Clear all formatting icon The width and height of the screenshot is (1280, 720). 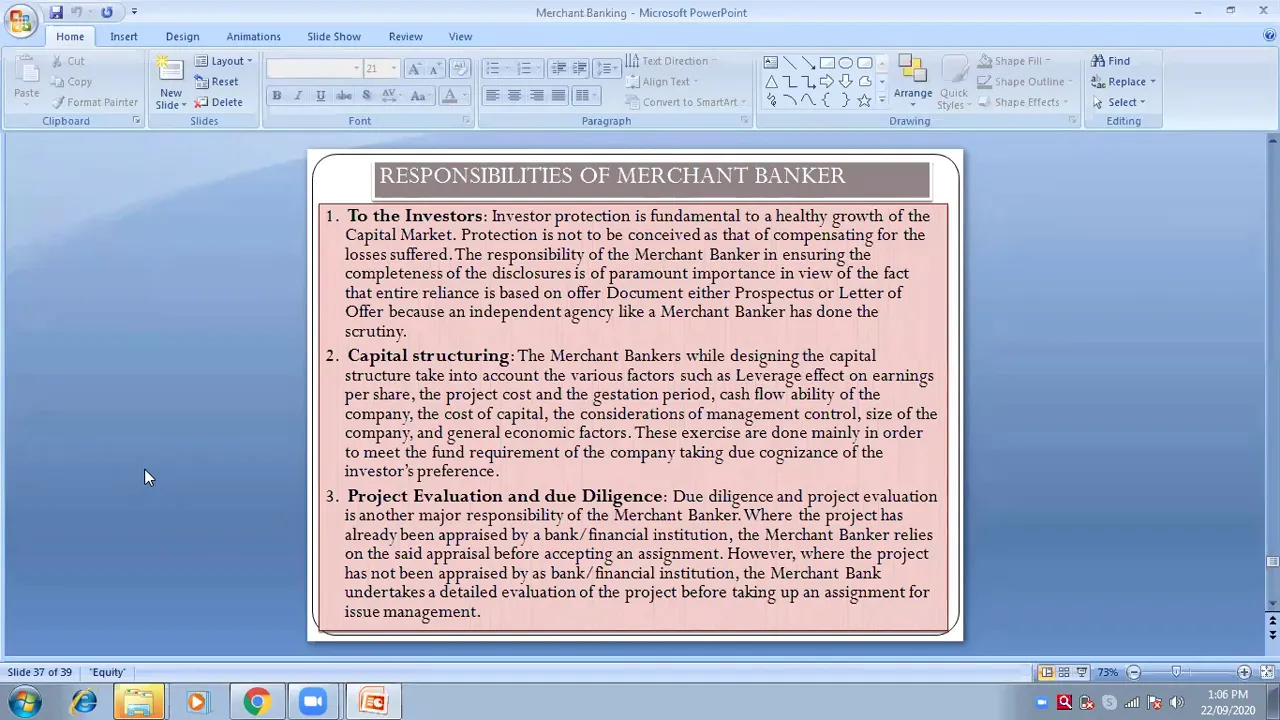(x=460, y=68)
